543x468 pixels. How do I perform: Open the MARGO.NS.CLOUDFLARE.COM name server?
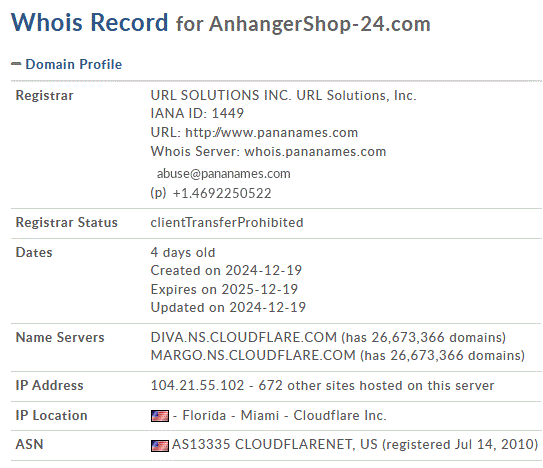253,355
